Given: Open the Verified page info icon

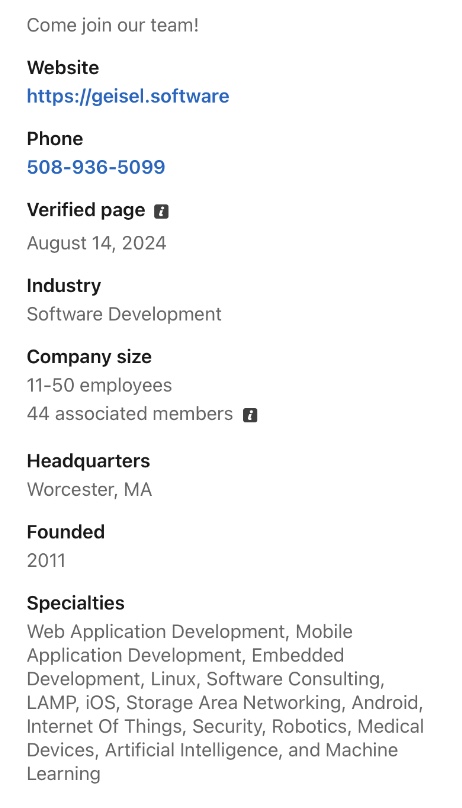Looking at the screenshot, I should pyautogui.click(x=161, y=211).
